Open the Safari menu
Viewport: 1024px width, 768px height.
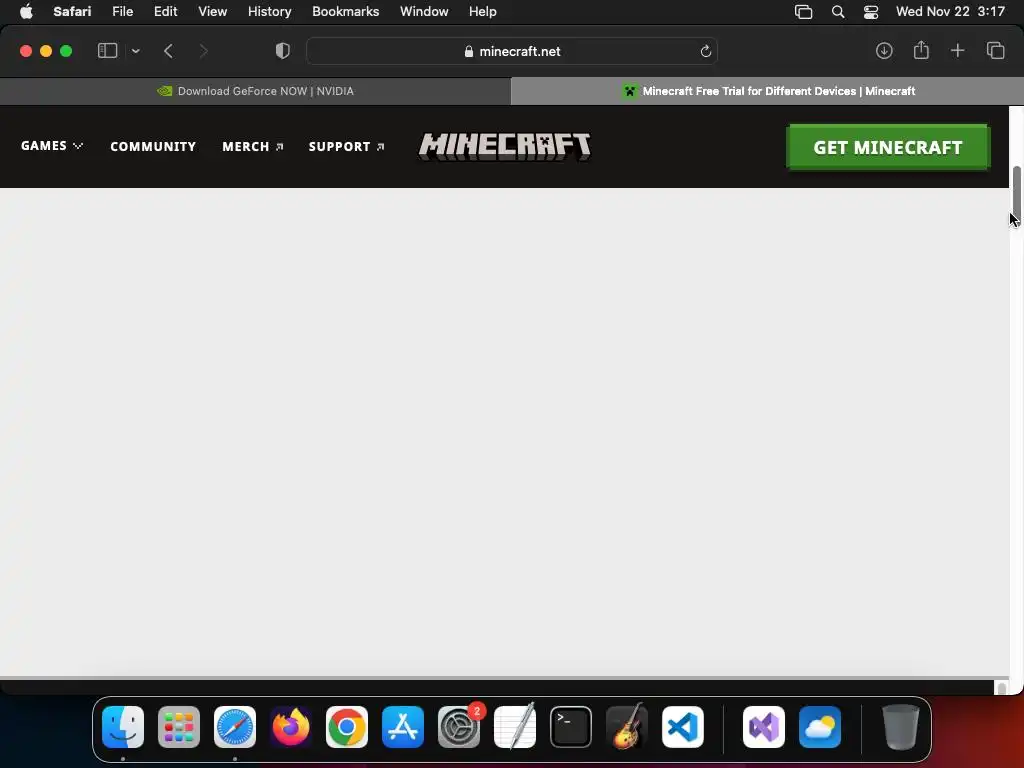(x=72, y=12)
